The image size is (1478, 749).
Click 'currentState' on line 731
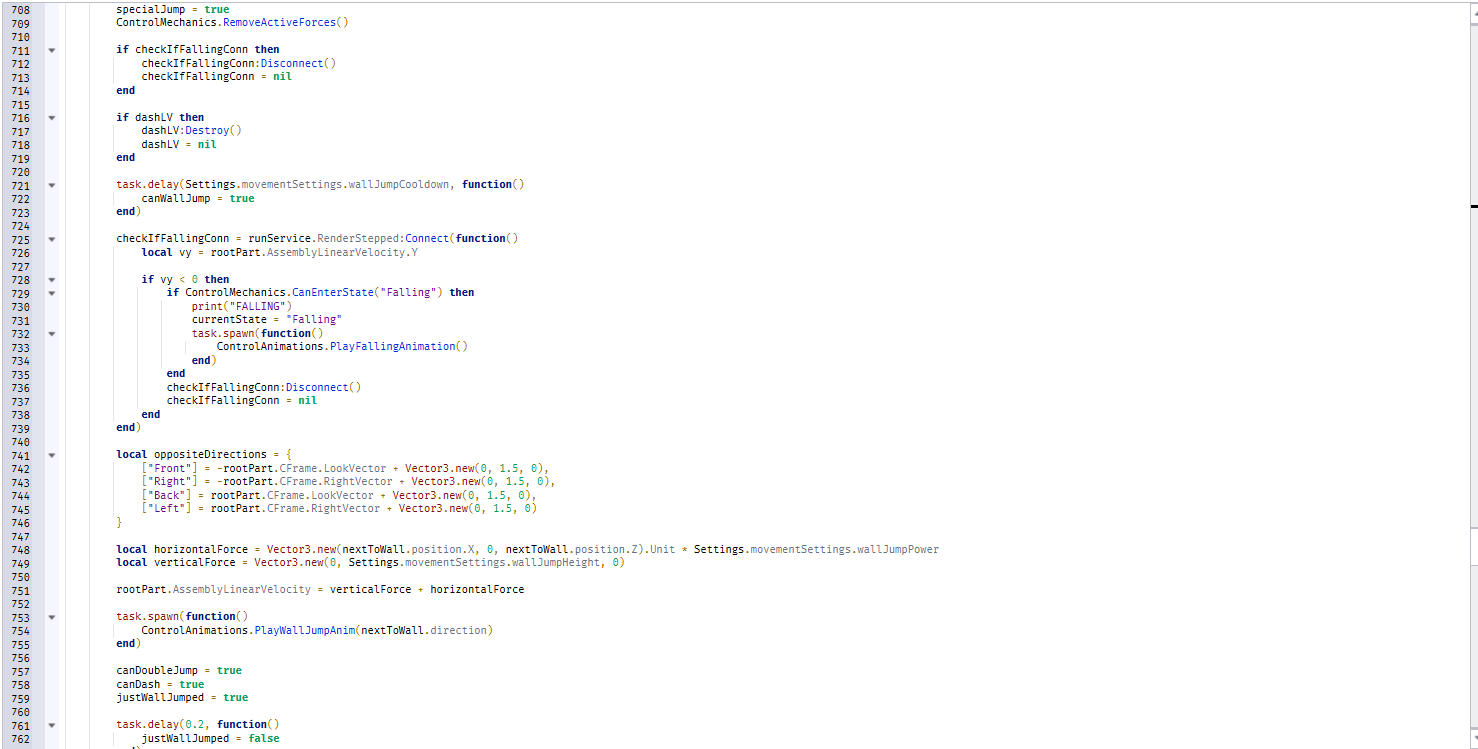pyautogui.click(x=229, y=320)
